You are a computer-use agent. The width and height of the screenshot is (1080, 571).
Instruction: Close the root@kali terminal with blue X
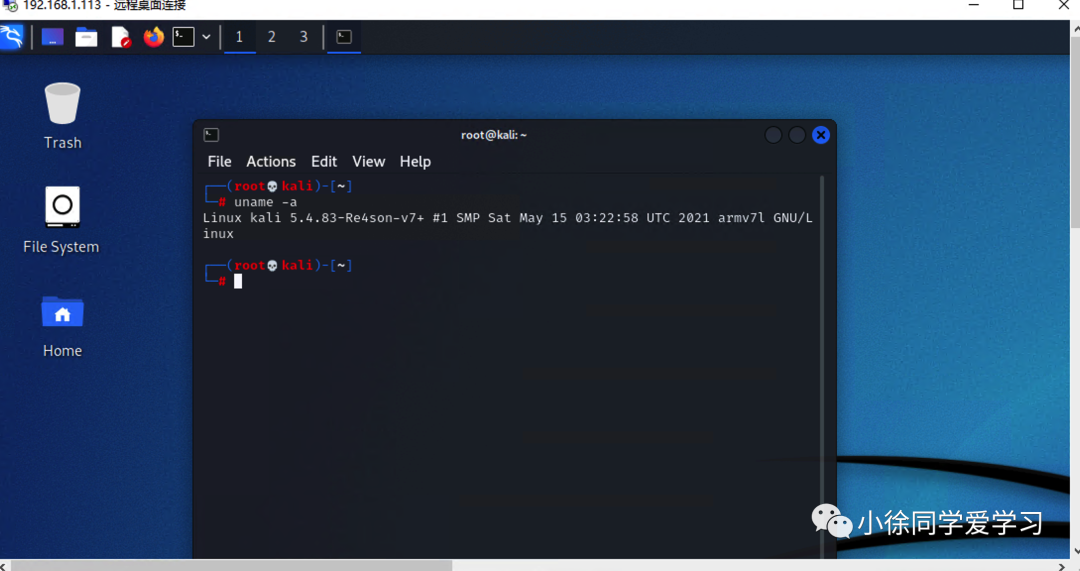(x=820, y=135)
